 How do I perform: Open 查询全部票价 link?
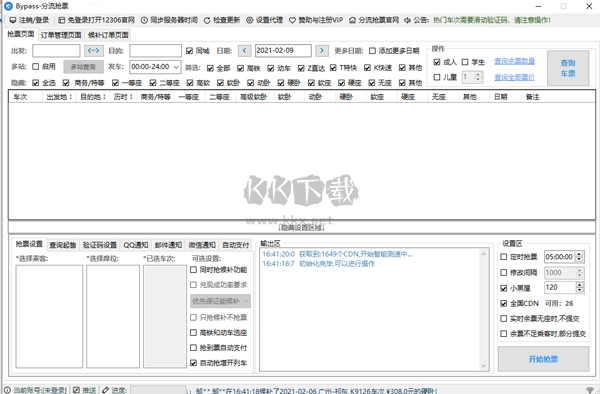515,77
